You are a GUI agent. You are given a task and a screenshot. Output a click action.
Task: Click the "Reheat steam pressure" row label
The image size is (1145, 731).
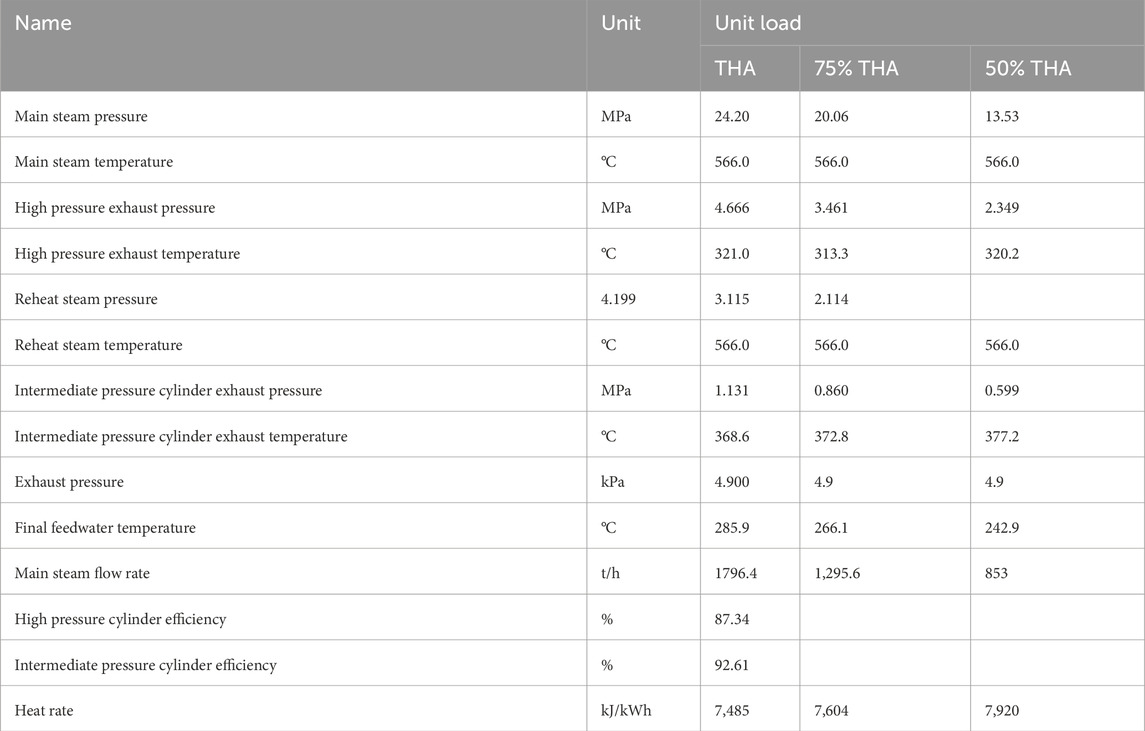click(86, 299)
